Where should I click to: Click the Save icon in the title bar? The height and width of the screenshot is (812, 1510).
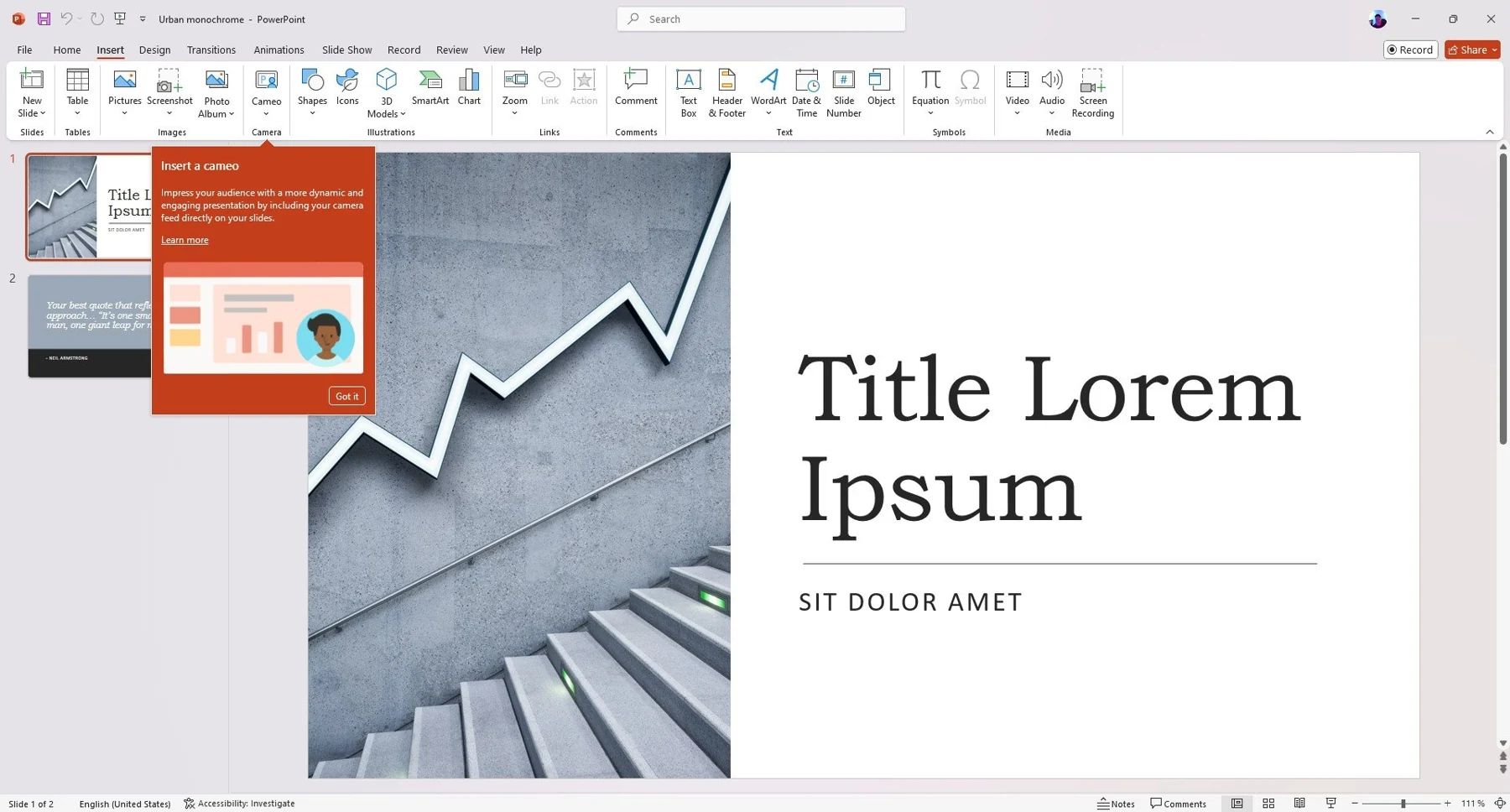pyautogui.click(x=44, y=18)
